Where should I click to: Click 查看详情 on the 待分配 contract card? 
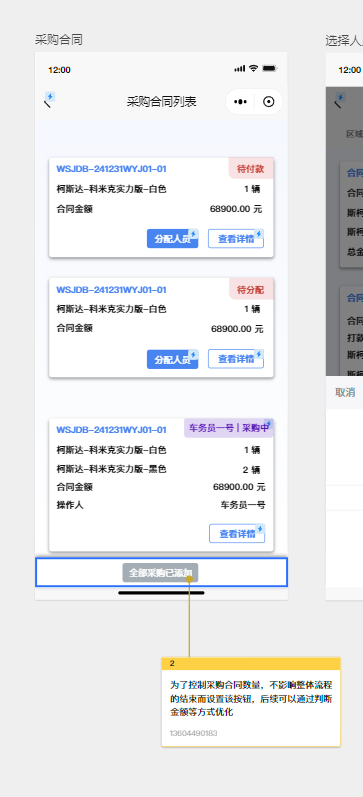point(236,359)
